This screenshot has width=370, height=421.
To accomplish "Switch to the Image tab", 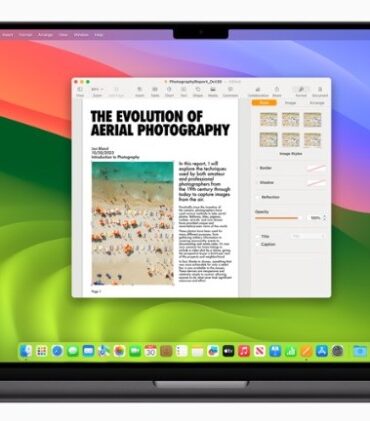I will pyautogui.click(x=290, y=103).
